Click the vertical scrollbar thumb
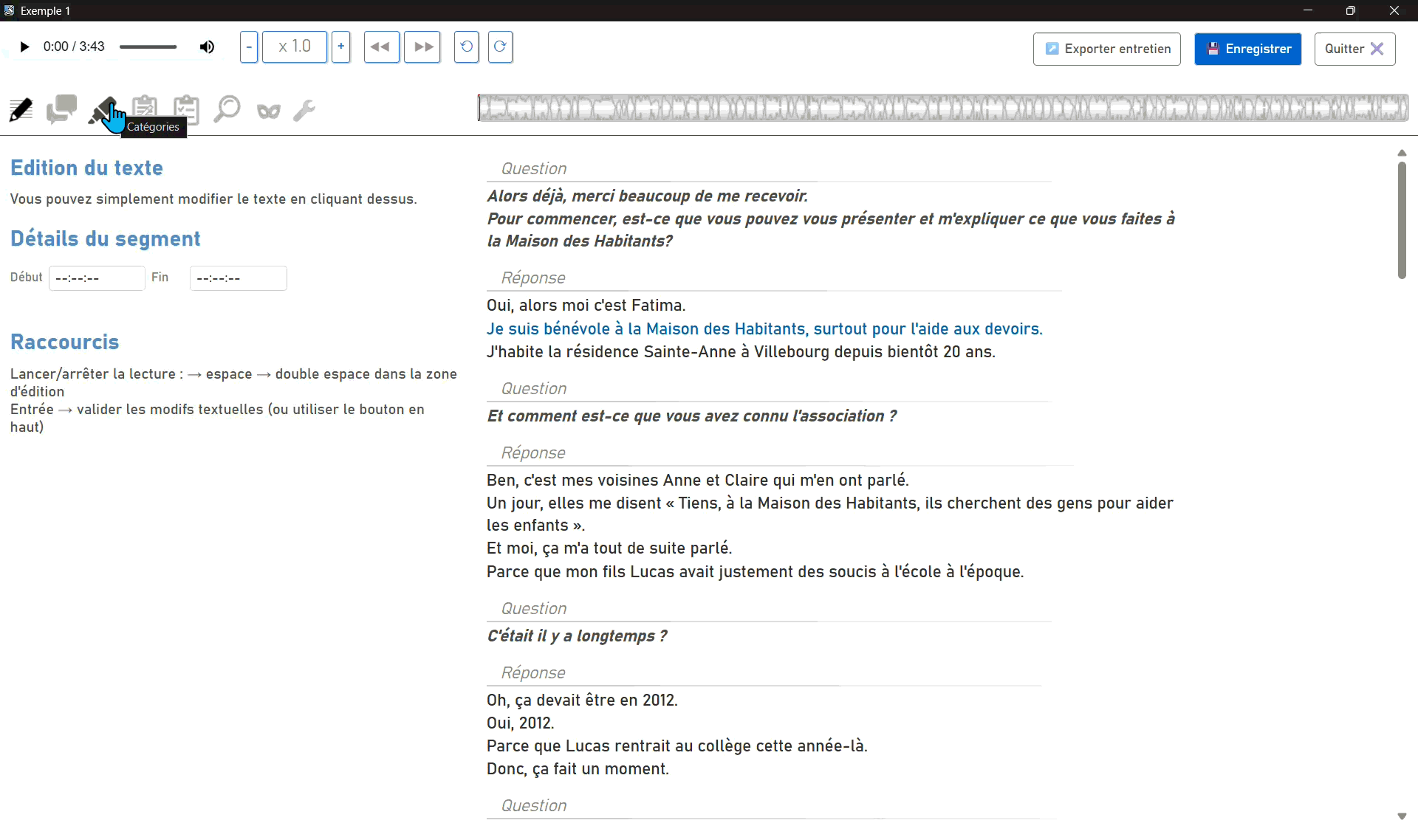The height and width of the screenshot is (840, 1418). (x=1402, y=220)
